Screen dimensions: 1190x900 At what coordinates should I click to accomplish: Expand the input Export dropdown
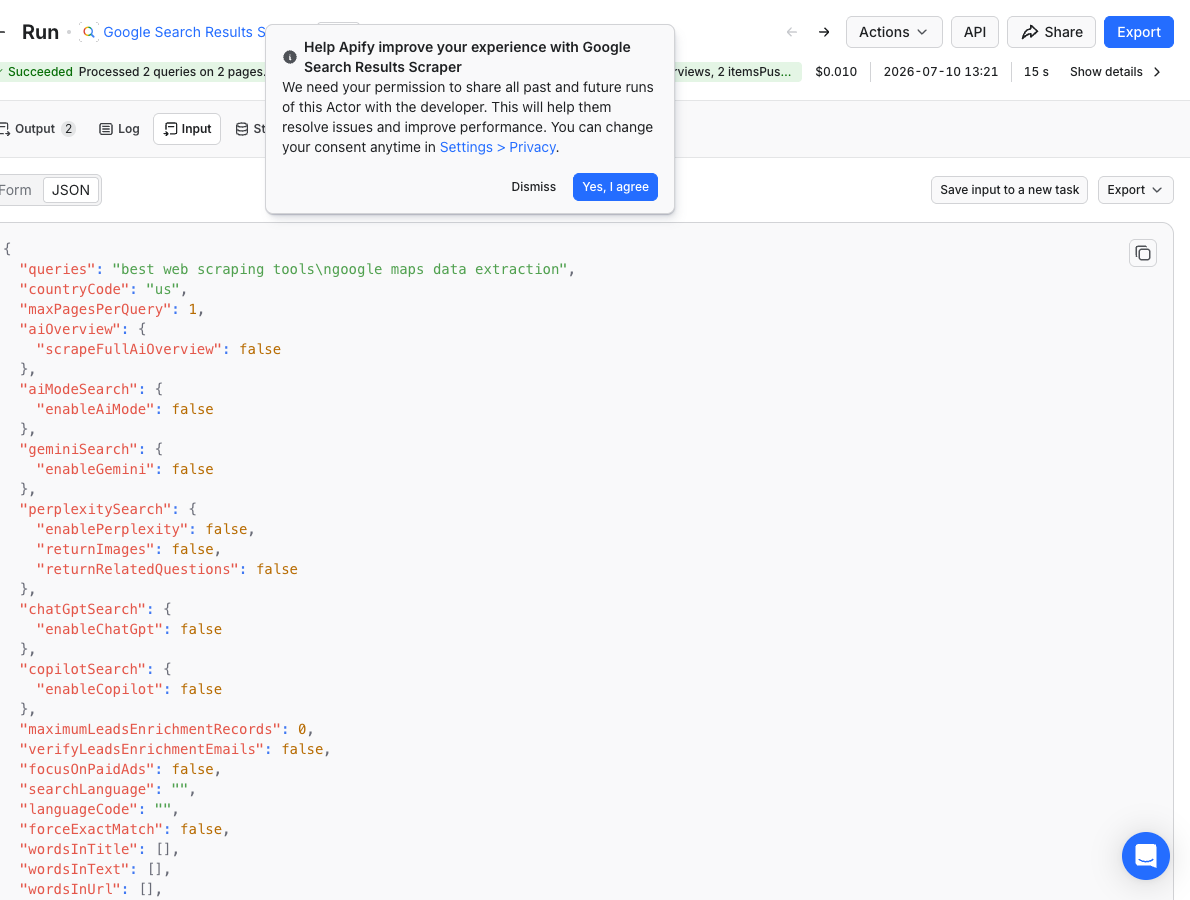pos(1135,190)
